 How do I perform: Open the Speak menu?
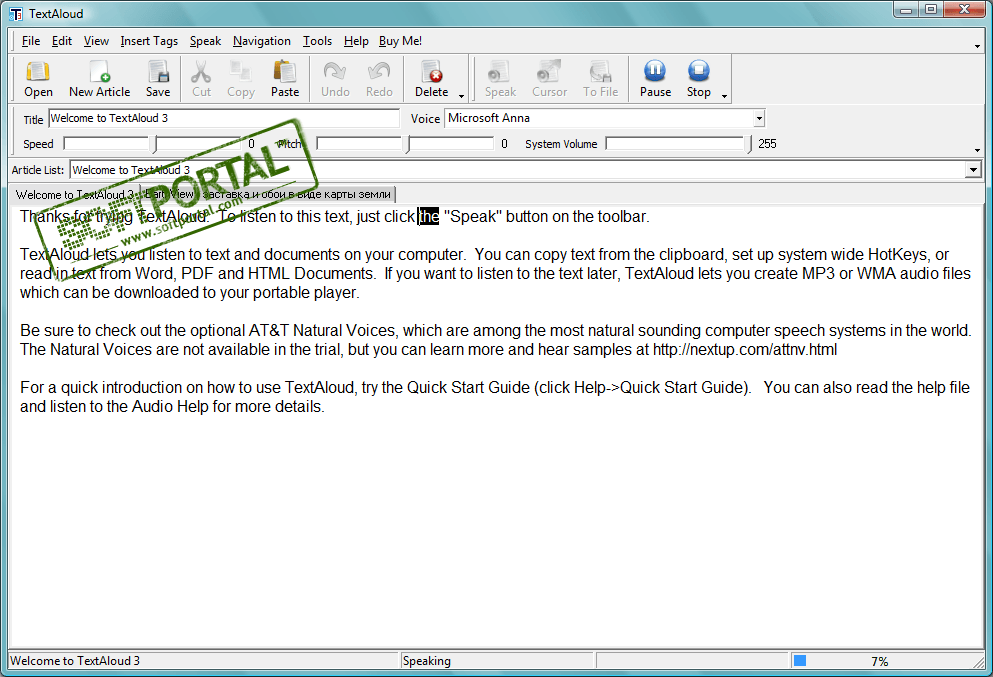click(x=205, y=41)
